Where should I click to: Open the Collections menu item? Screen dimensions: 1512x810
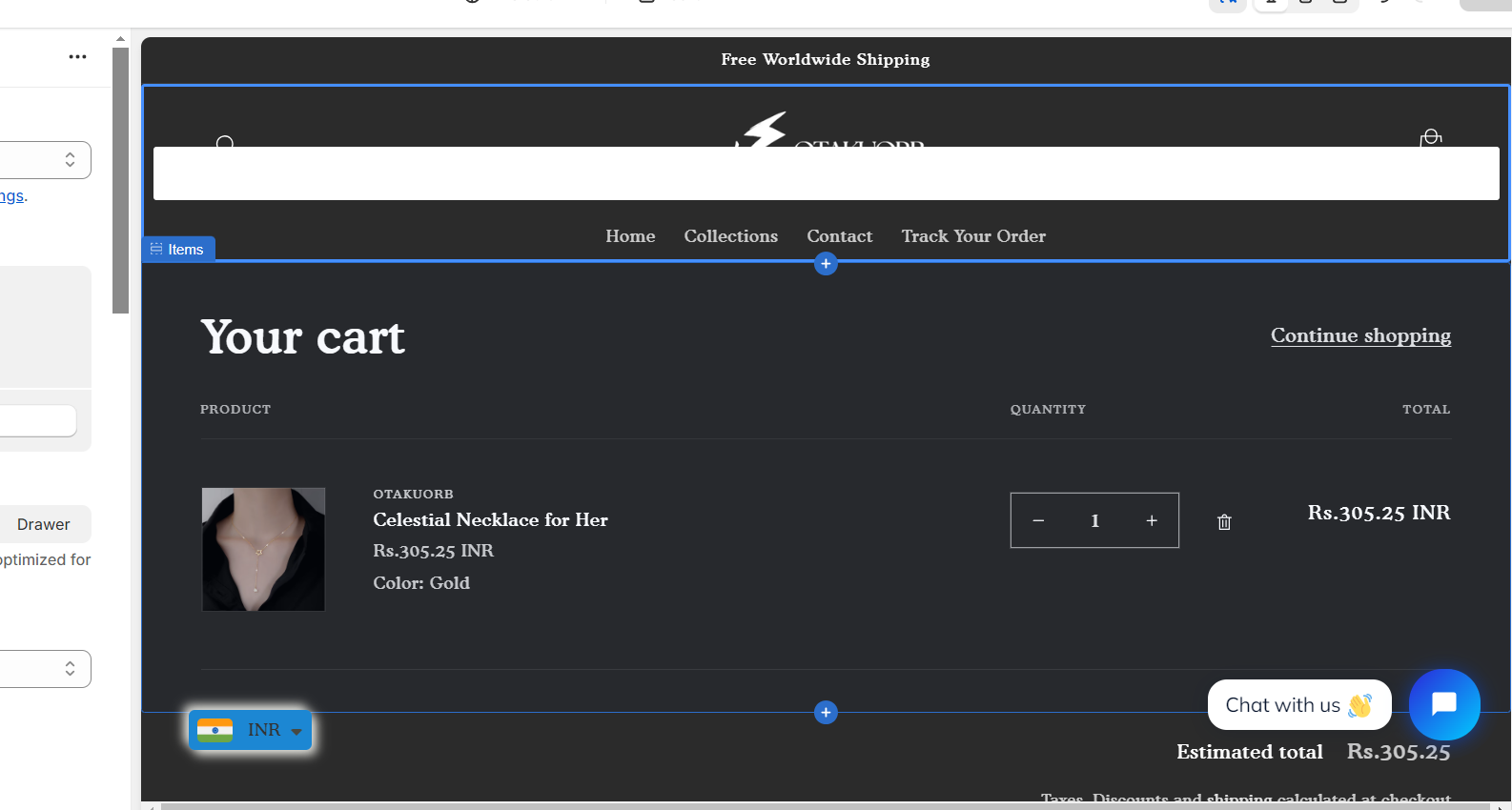[x=731, y=236]
